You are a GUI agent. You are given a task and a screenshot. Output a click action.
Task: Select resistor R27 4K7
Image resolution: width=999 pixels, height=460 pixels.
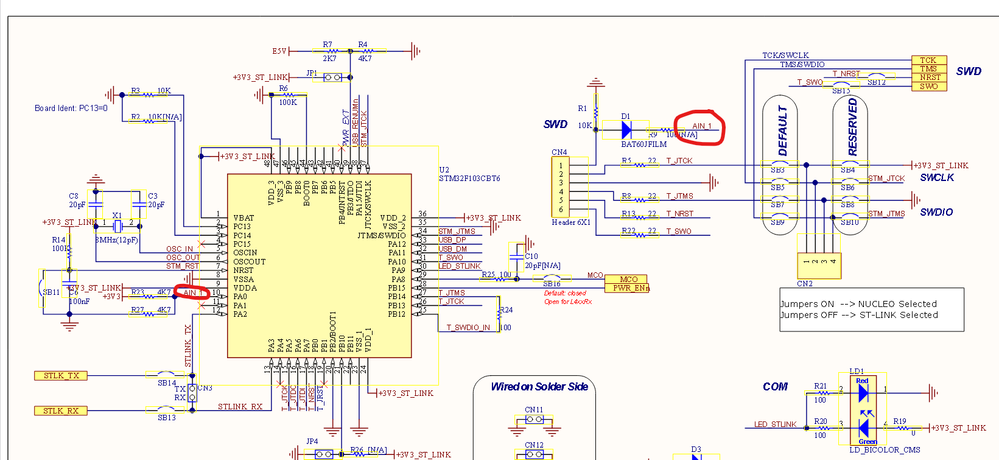click(150, 313)
